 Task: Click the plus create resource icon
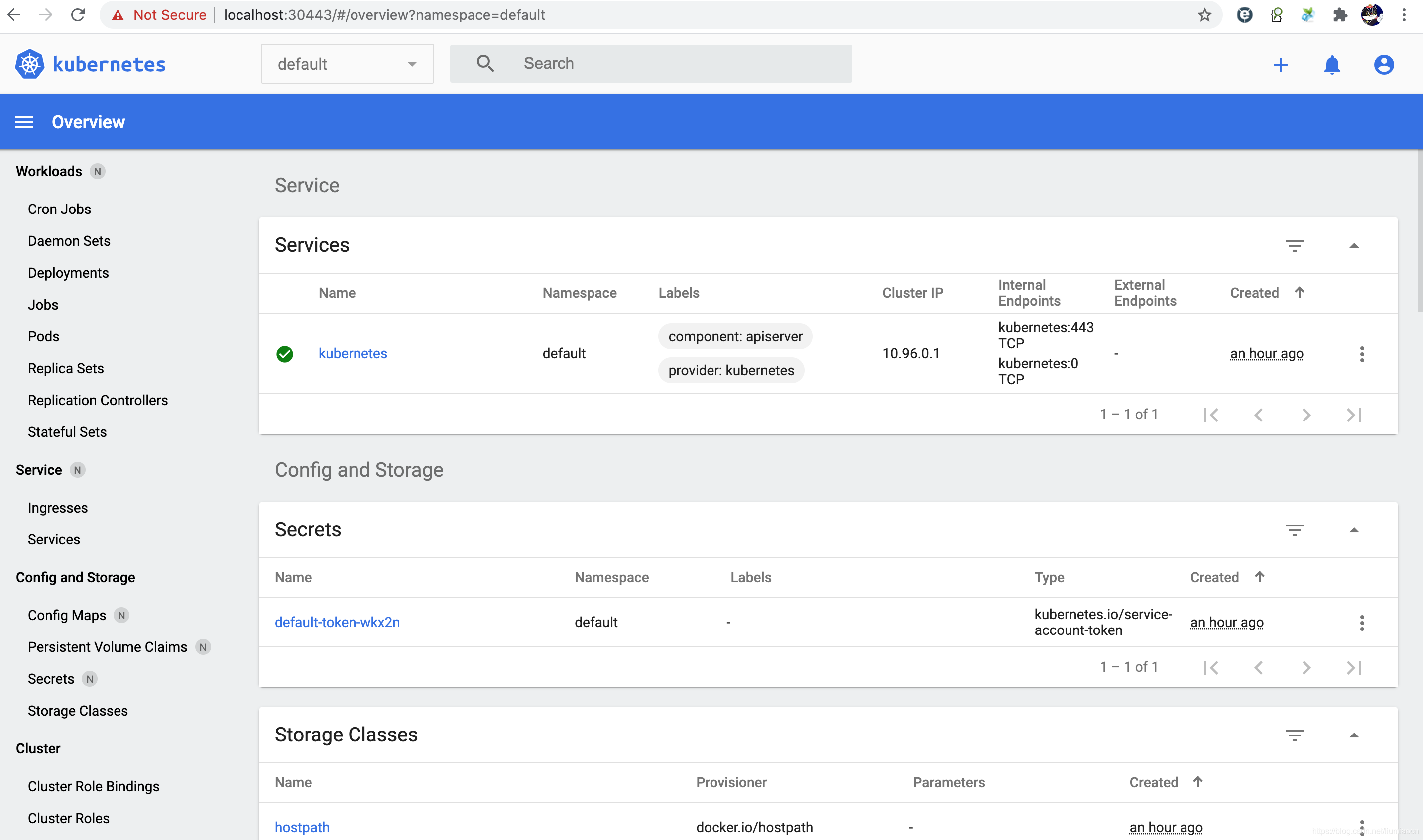tap(1280, 65)
